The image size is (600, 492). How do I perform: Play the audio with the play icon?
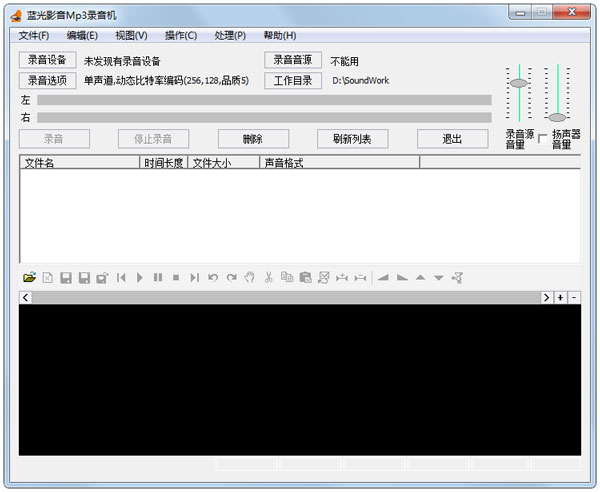click(139, 277)
